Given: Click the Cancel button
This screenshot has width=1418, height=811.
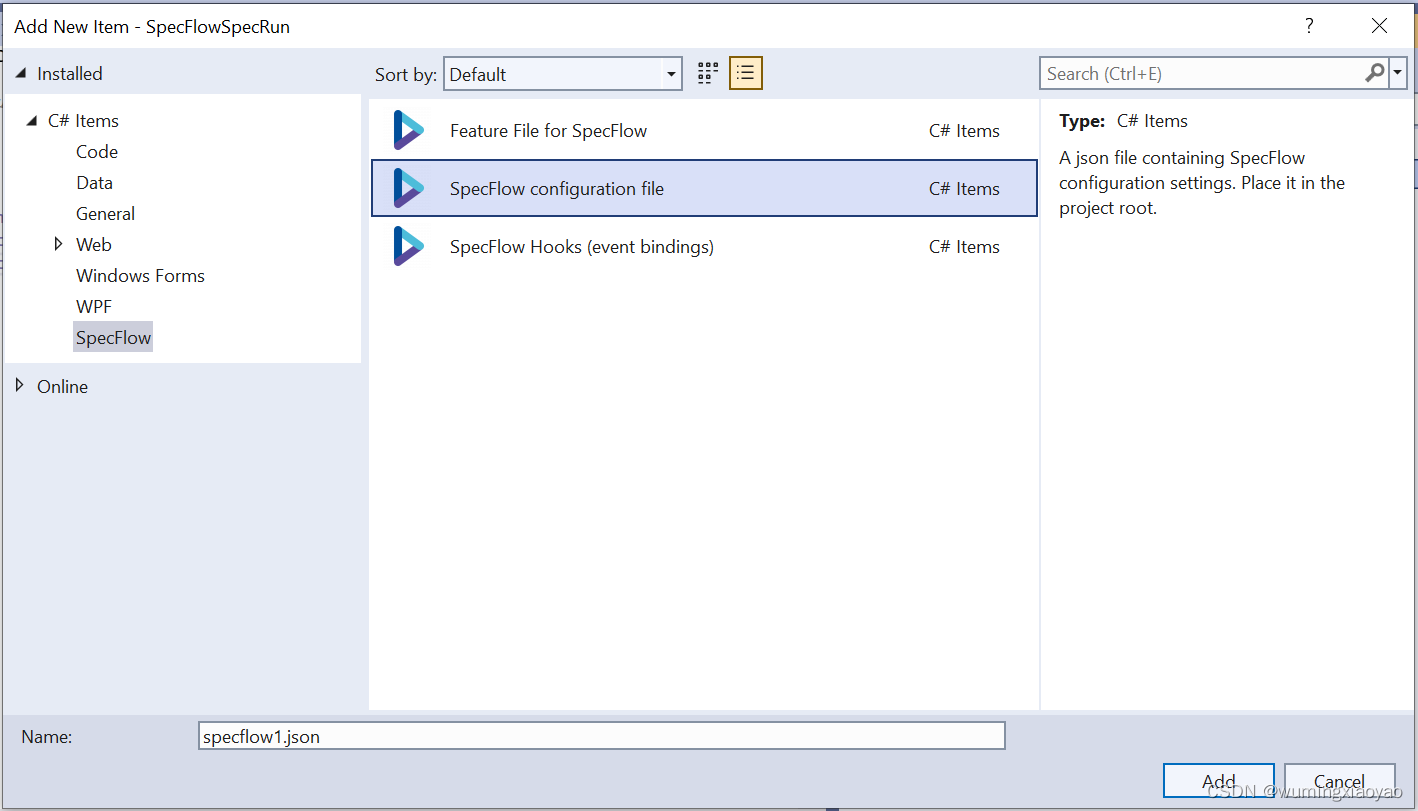Looking at the screenshot, I should click(1339, 781).
